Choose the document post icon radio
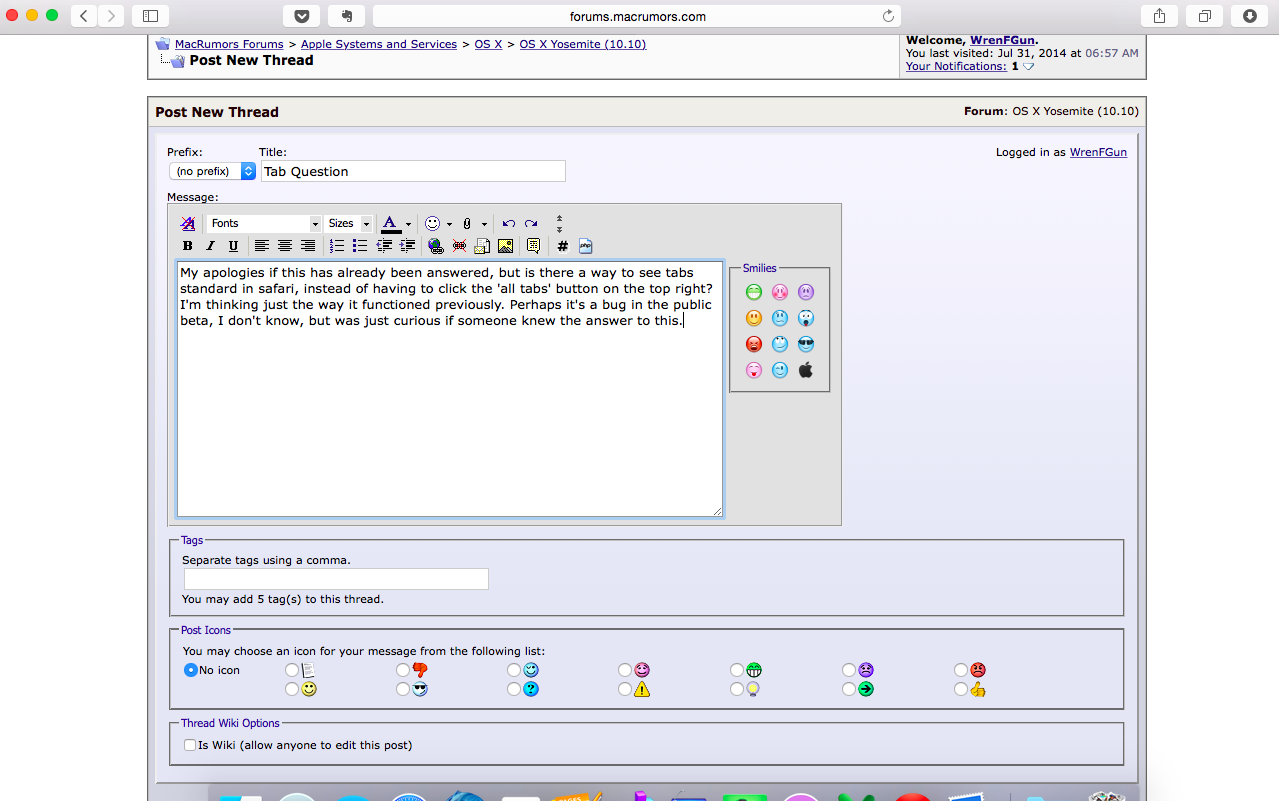Viewport: 1279px width, 801px height. click(x=292, y=670)
